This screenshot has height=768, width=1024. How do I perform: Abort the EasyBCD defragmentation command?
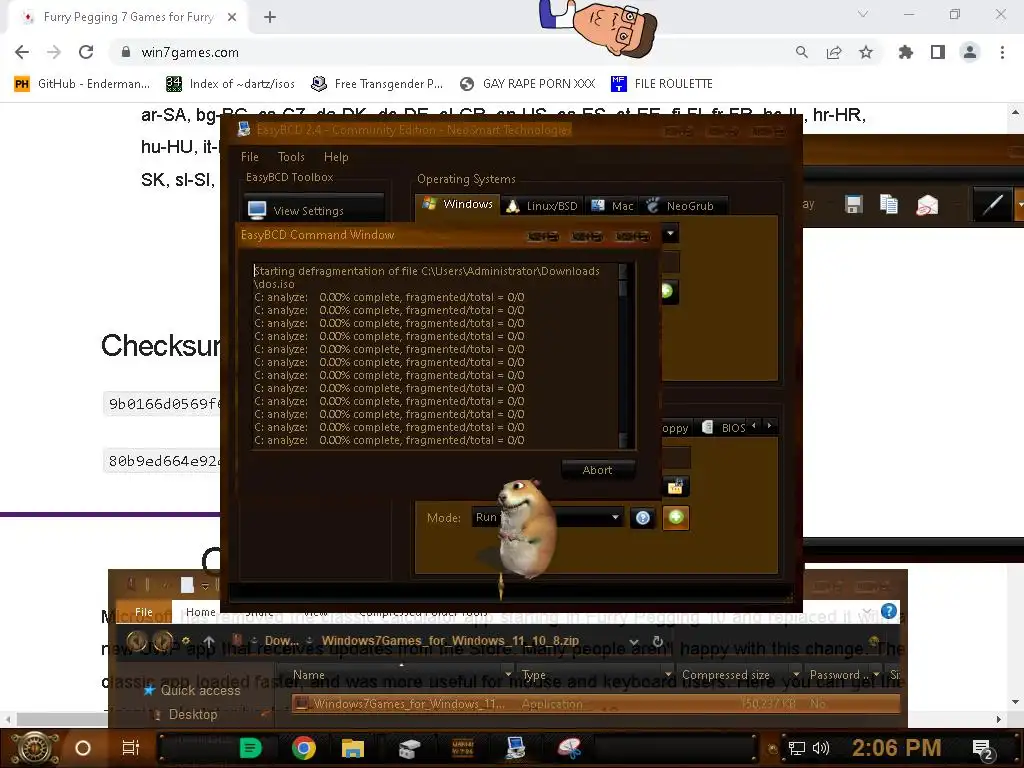tap(597, 470)
